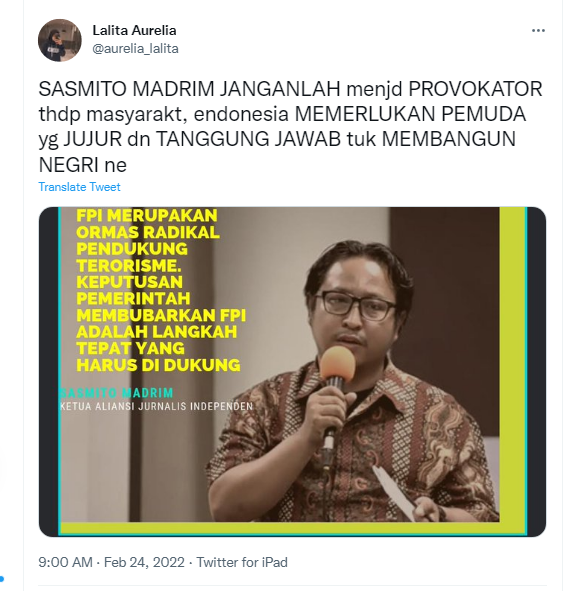
Task: Click MEMBANGUN in the tweet body
Action: 449,139
